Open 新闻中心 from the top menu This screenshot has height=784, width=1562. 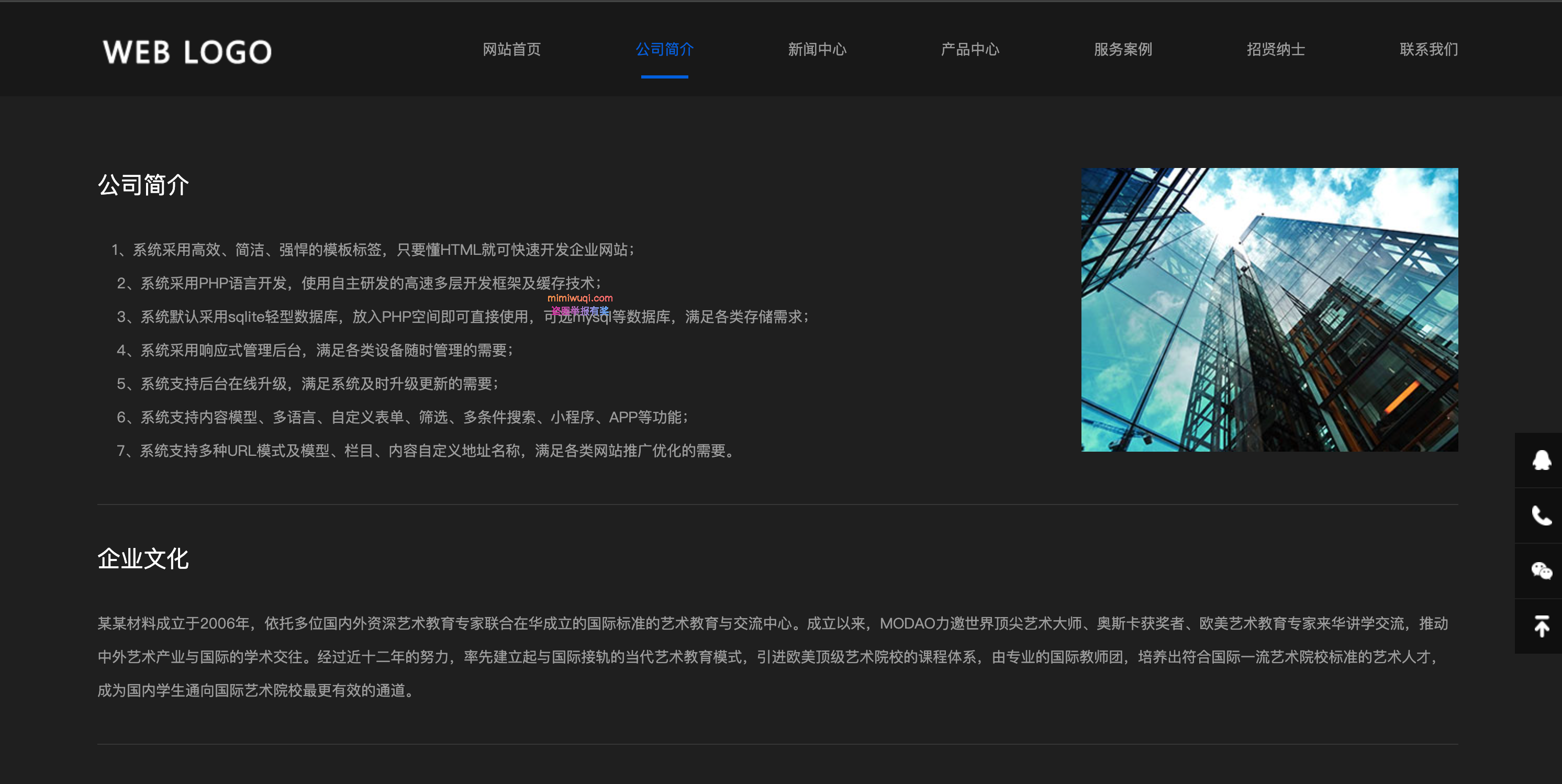click(817, 49)
